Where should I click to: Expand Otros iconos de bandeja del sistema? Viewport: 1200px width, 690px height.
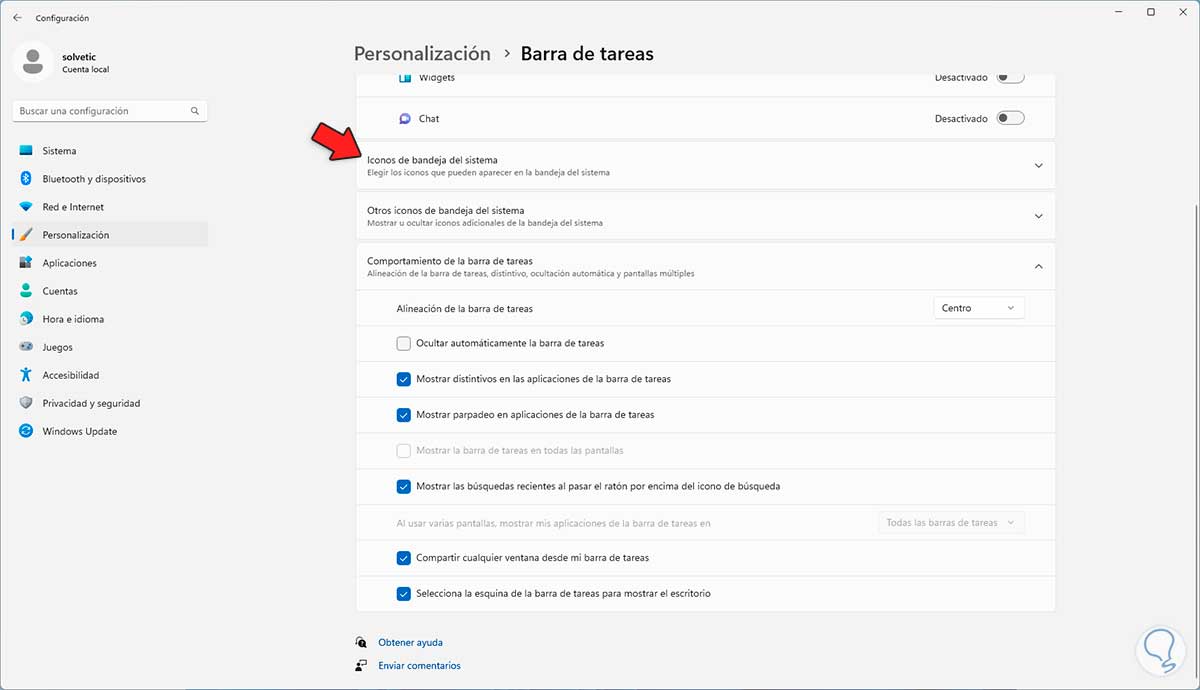[x=1038, y=216]
